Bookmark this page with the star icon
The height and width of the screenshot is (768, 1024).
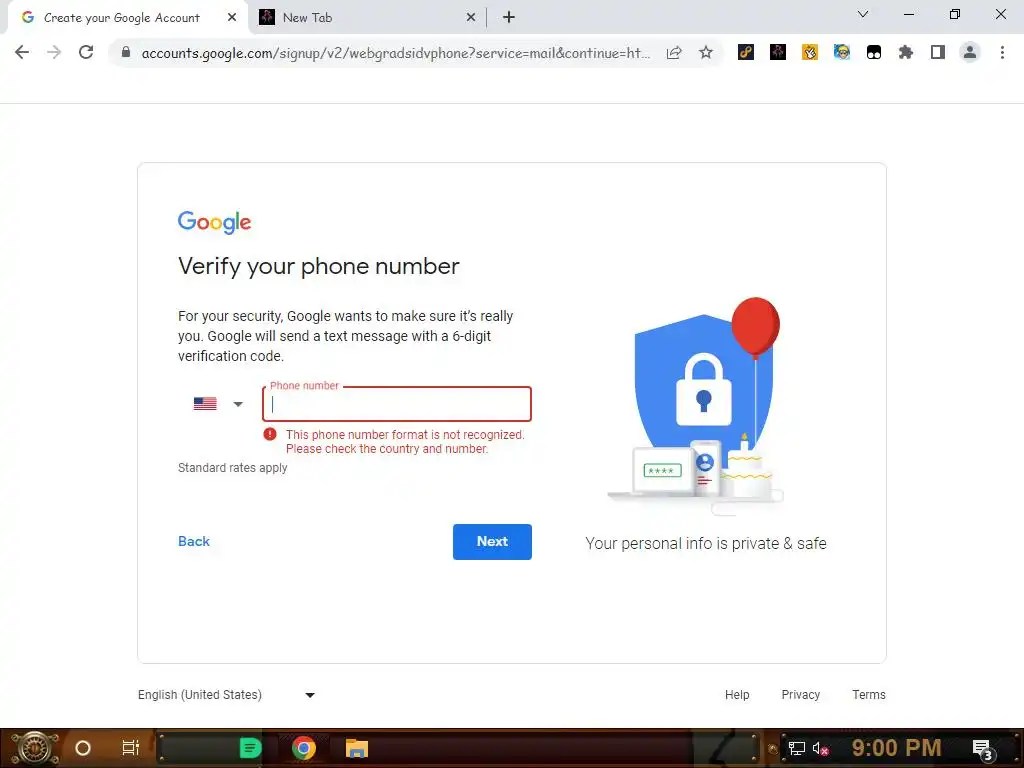[x=706, y=53]
